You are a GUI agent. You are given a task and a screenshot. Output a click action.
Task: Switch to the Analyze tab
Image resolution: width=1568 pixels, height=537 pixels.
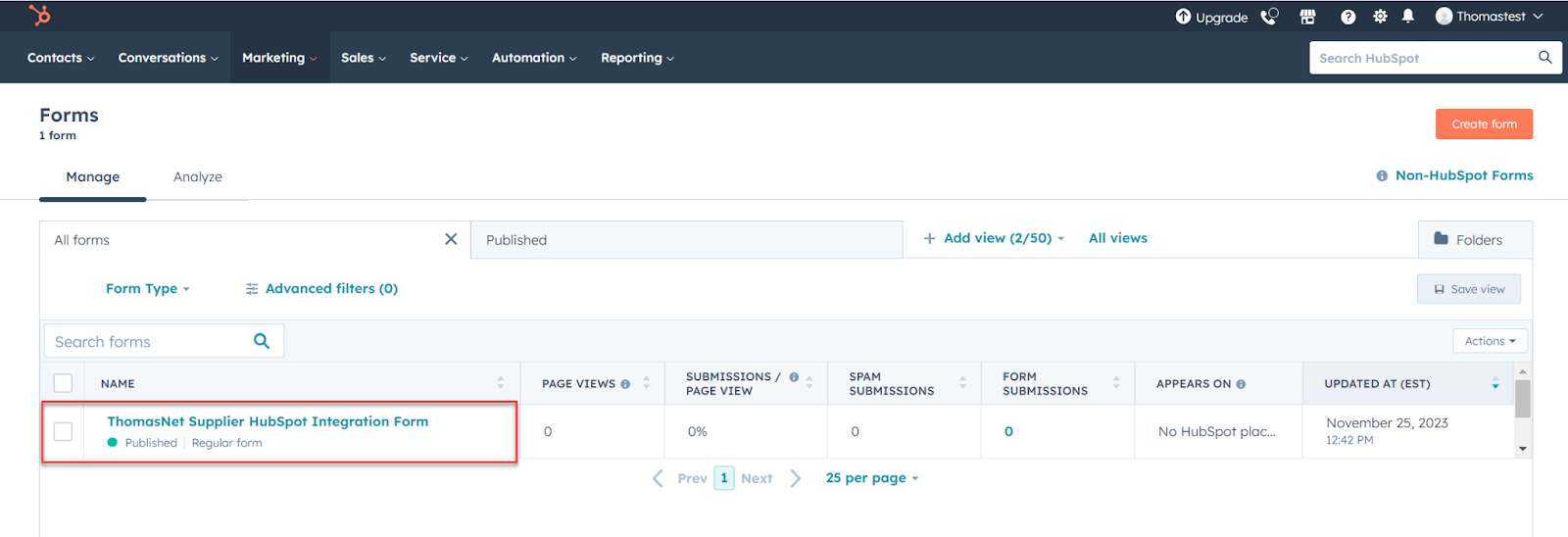(x=198, y=177)
